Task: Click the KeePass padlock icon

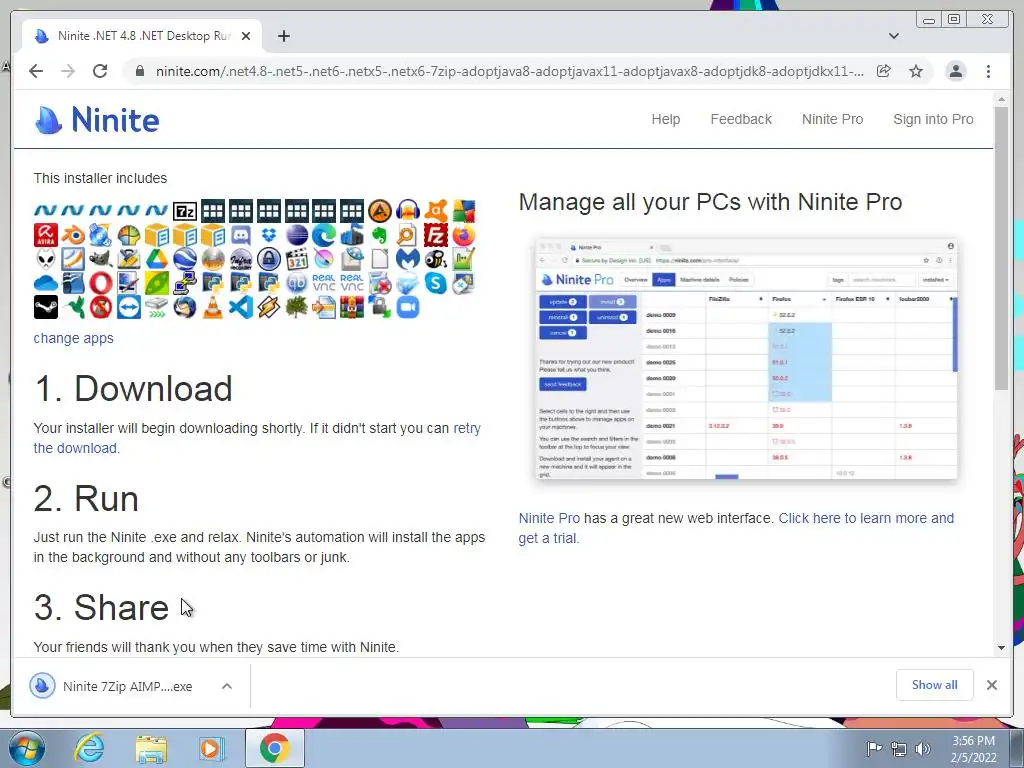Action: pyautogui.click(x=268, y=259)
